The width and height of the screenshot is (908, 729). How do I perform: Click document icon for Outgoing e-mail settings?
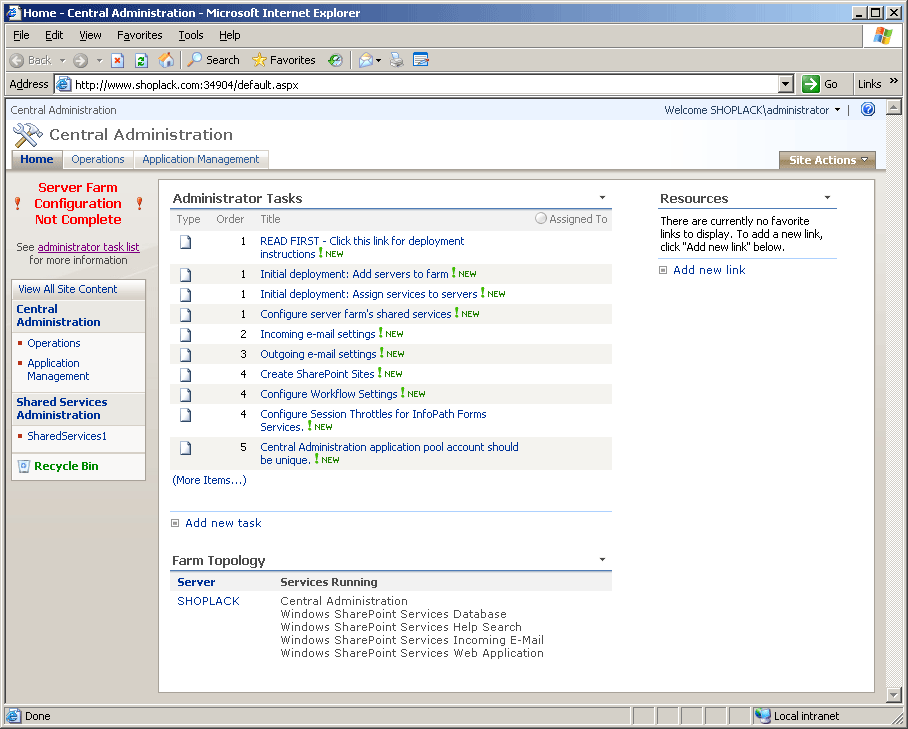click(x=185, y=354)
